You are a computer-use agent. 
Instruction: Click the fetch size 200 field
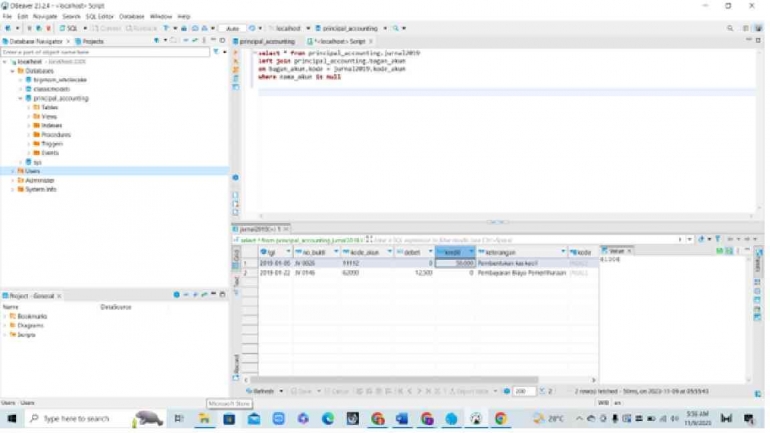523,391
